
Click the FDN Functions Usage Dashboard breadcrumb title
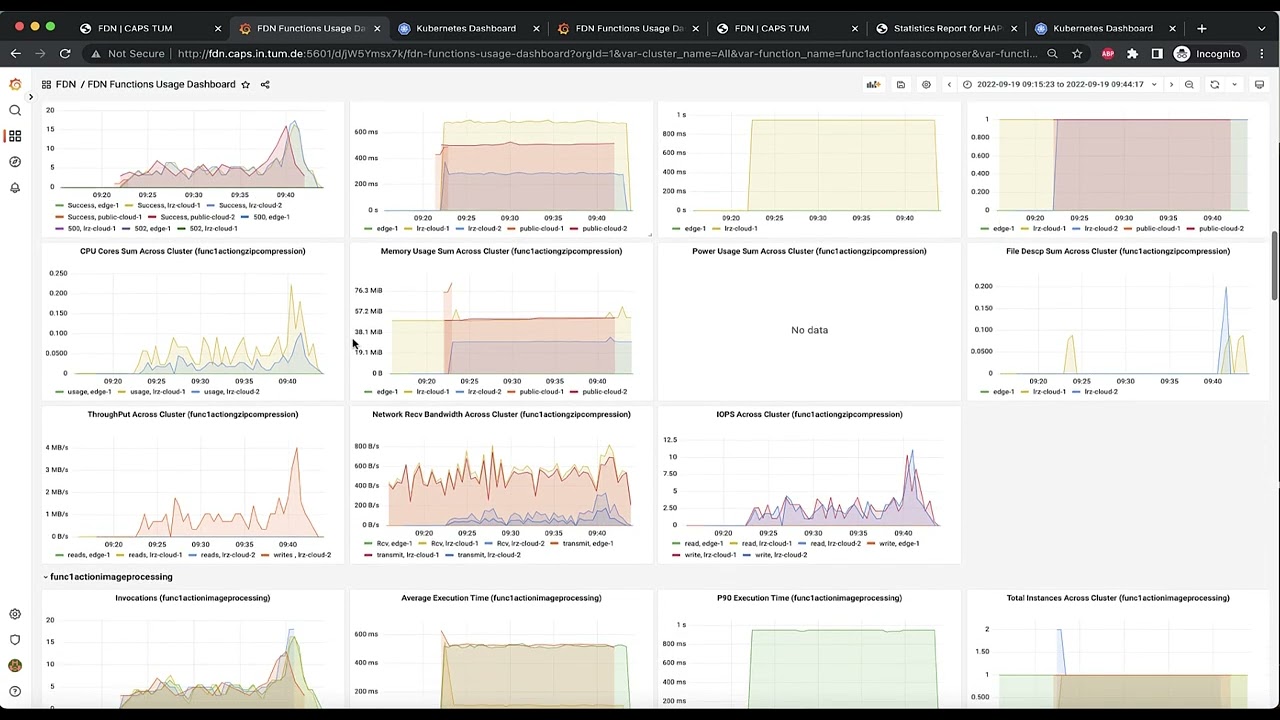click(x=161, y=85)
